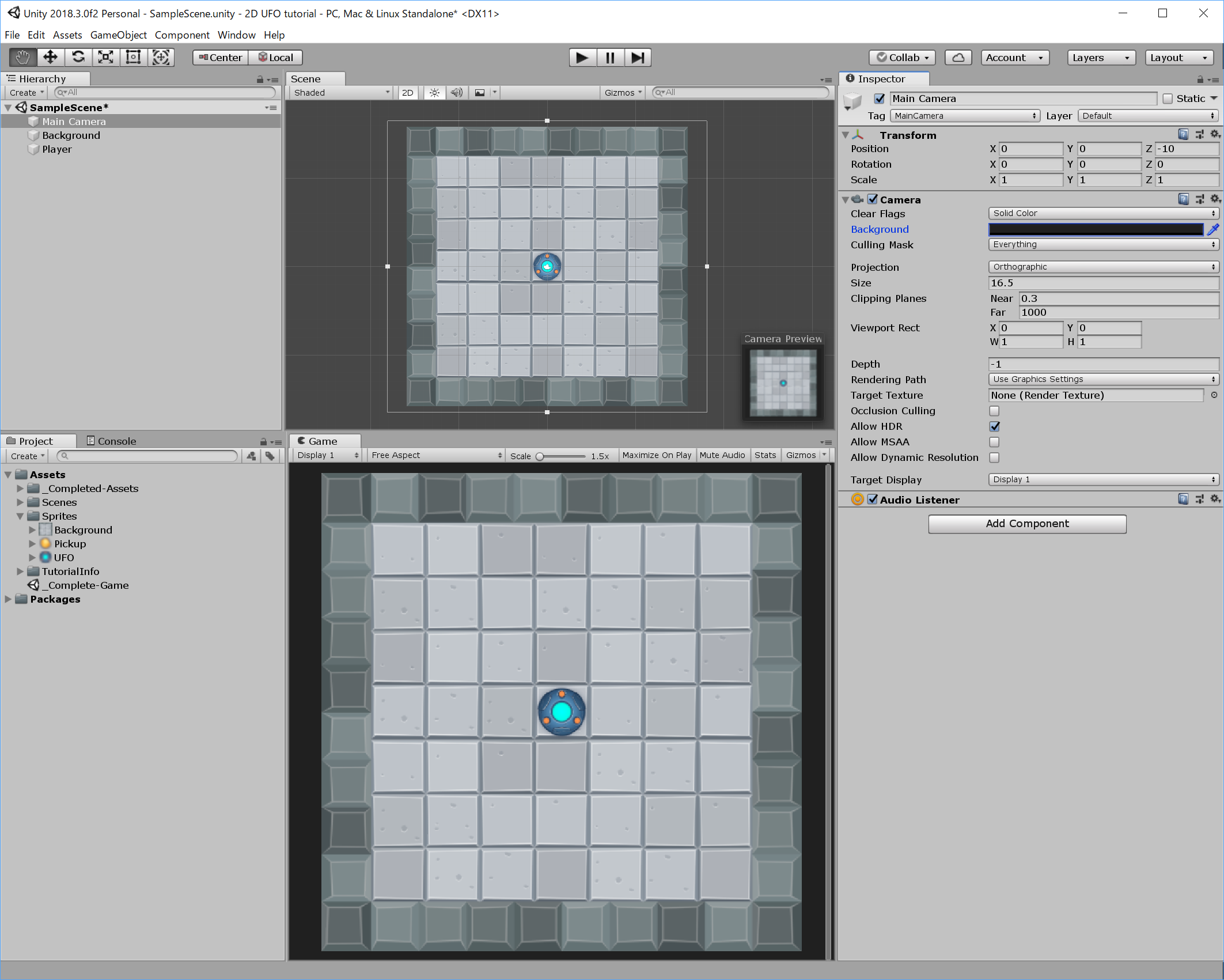Click the Background color eyedropper
Screen dimensions: 1224x980
(x=1212, y=229)
